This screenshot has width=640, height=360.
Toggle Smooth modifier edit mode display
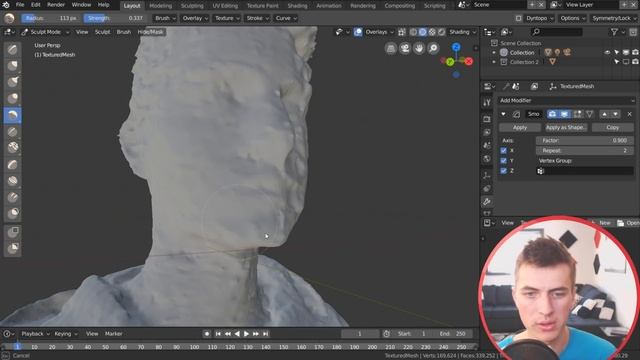click(577, 114)
